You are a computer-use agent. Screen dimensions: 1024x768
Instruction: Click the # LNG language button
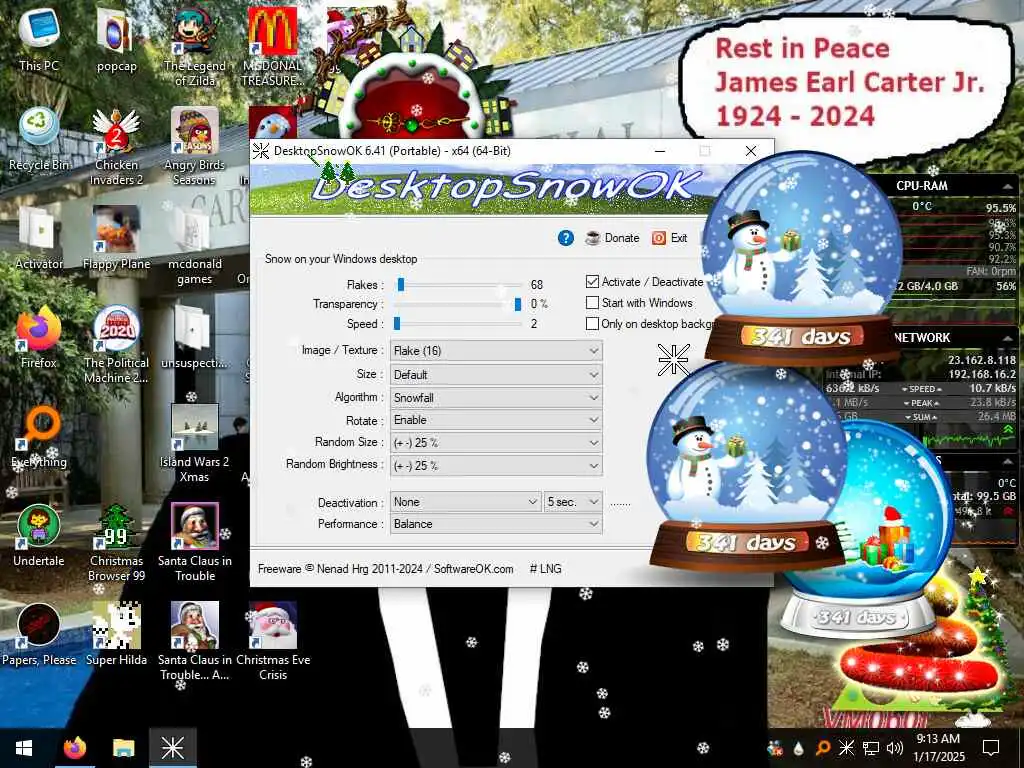pyautogui.click(x=546, y=569)
